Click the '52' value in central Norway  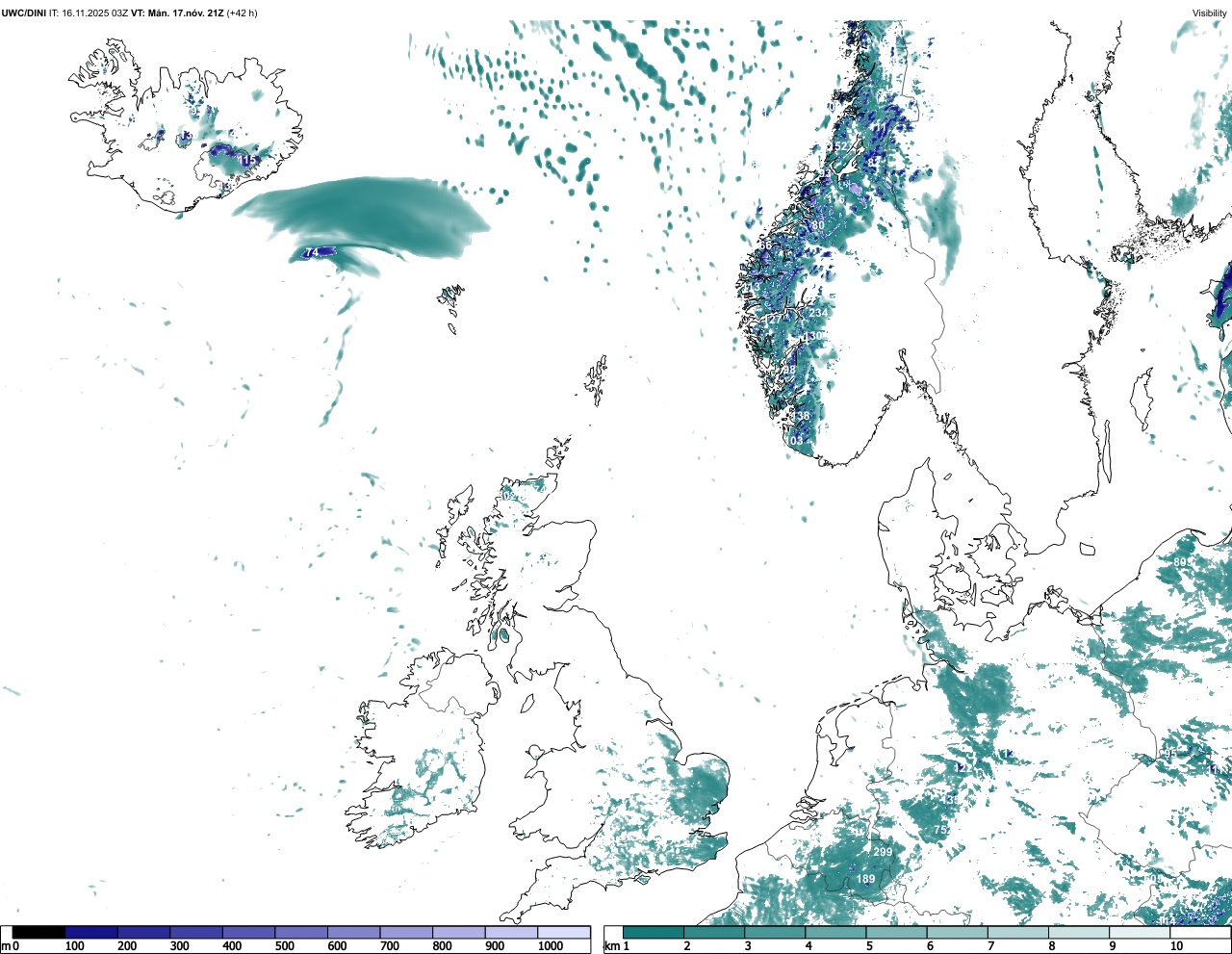(x=842, y=146)
